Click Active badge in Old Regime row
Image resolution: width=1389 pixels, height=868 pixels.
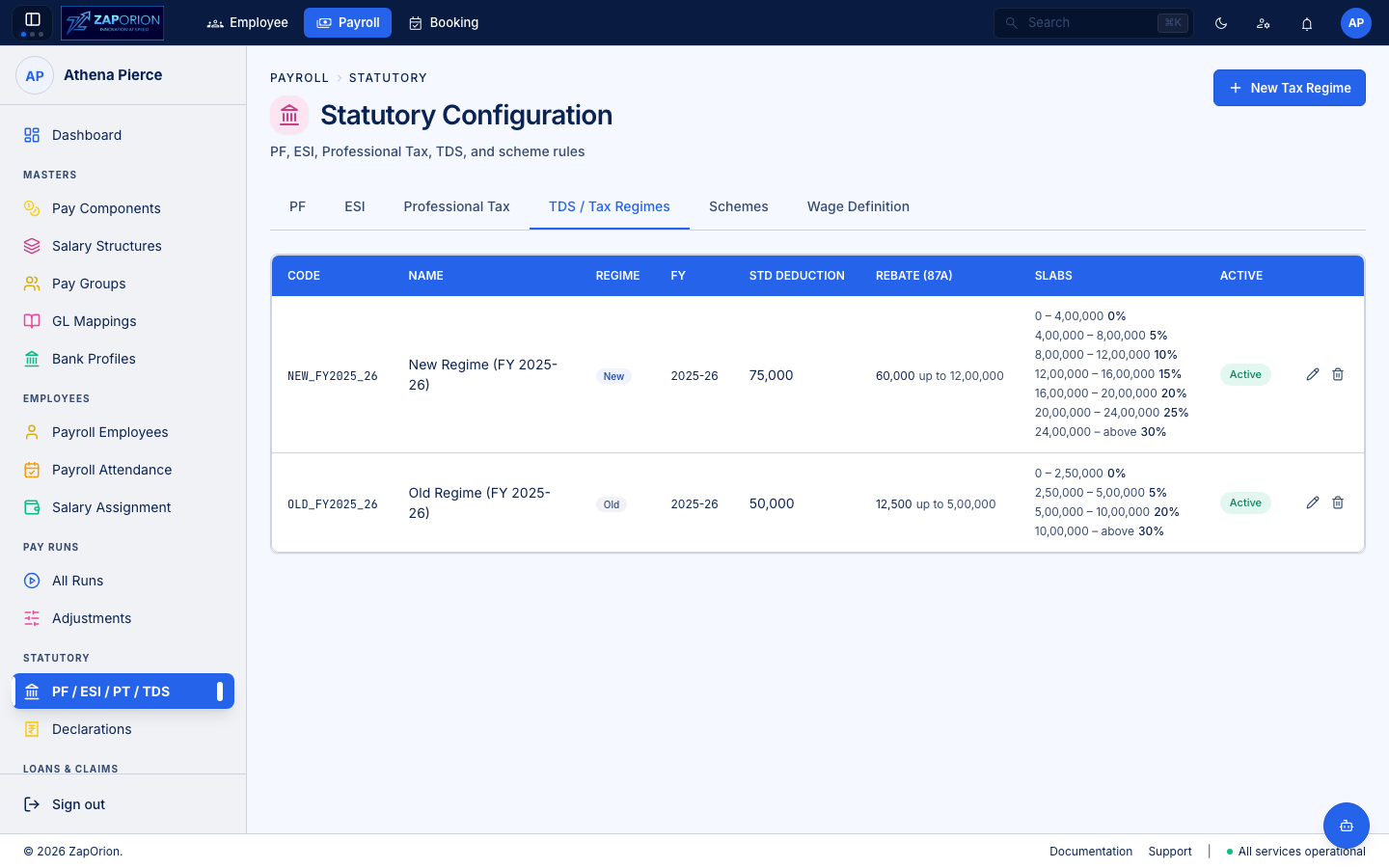[x=1245, y=502]
